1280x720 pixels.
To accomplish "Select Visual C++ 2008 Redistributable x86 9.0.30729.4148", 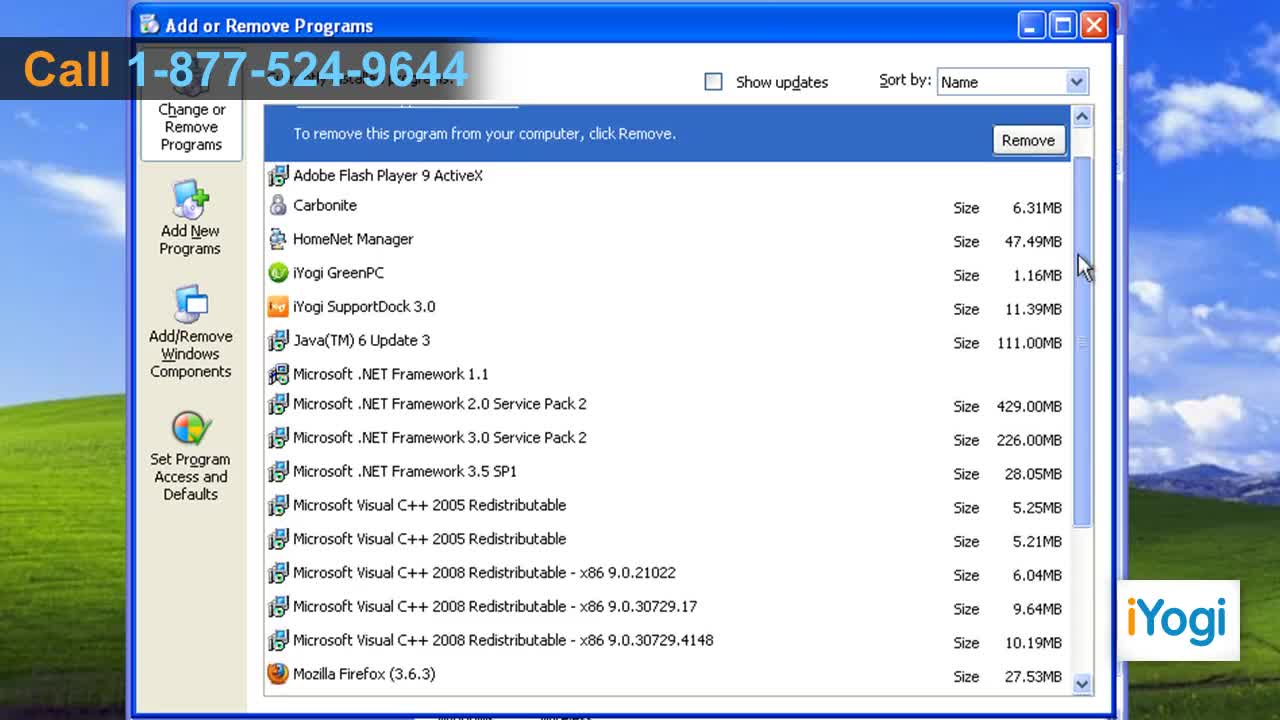I will (503, 641).
